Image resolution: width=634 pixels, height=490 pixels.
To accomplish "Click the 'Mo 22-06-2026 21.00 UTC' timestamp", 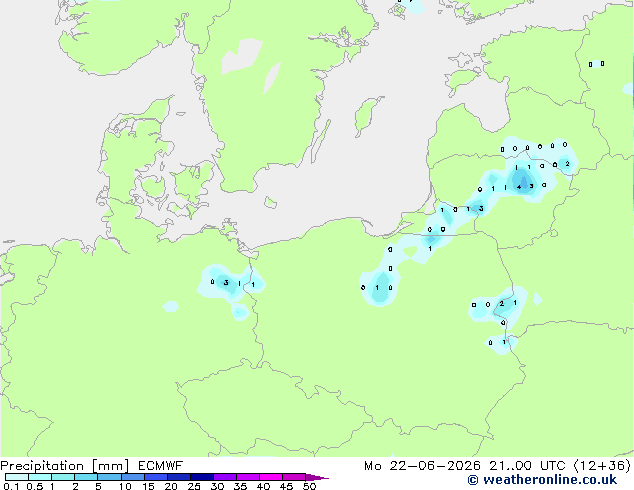I will (466, 466).
